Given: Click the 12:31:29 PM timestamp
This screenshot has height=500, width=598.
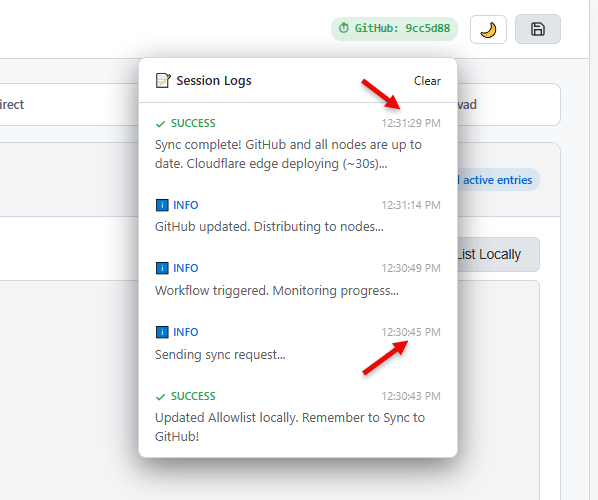Looking at the screenshot, I should (x=411, y=123).
